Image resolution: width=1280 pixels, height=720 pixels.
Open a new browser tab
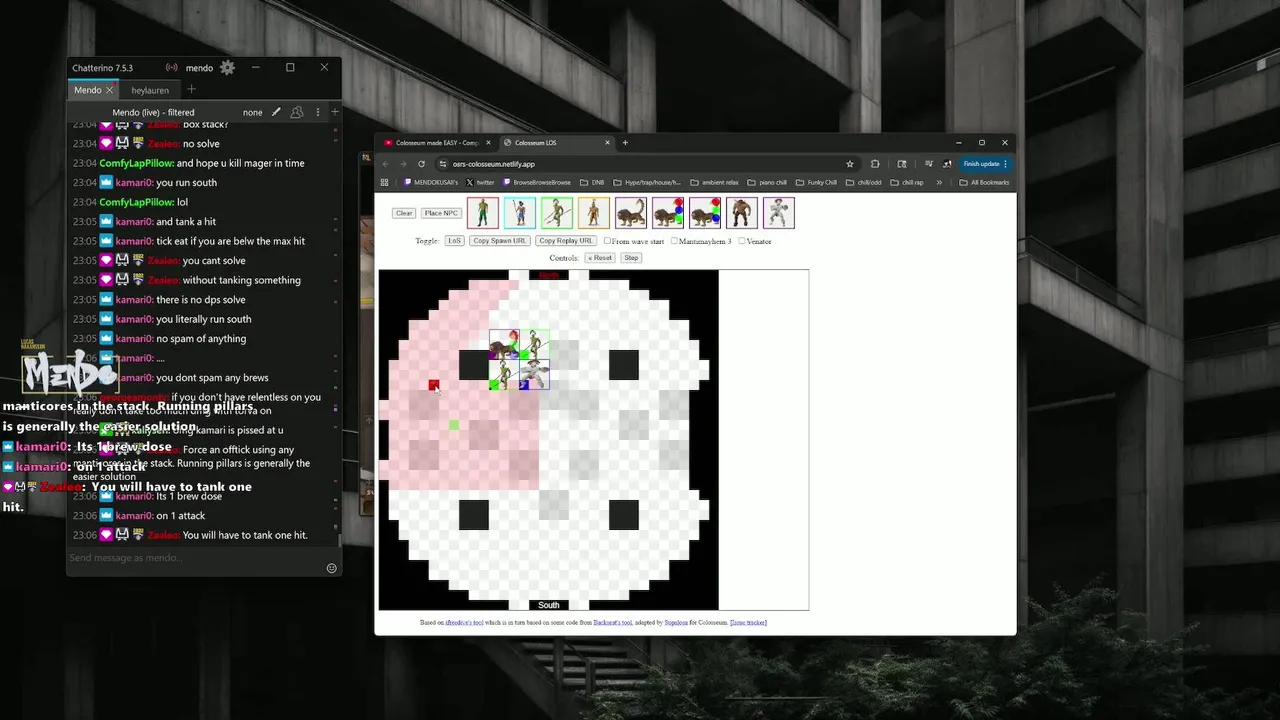coord(625,143)
